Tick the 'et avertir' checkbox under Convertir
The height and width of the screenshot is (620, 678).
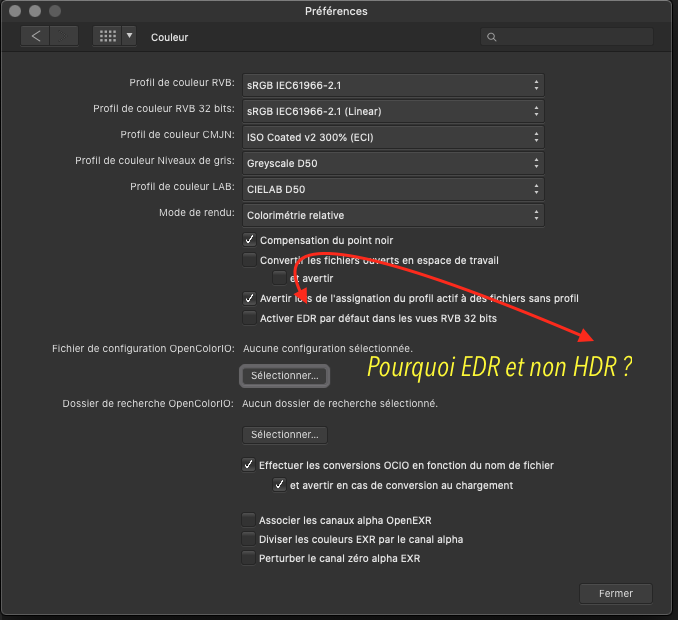279,278
